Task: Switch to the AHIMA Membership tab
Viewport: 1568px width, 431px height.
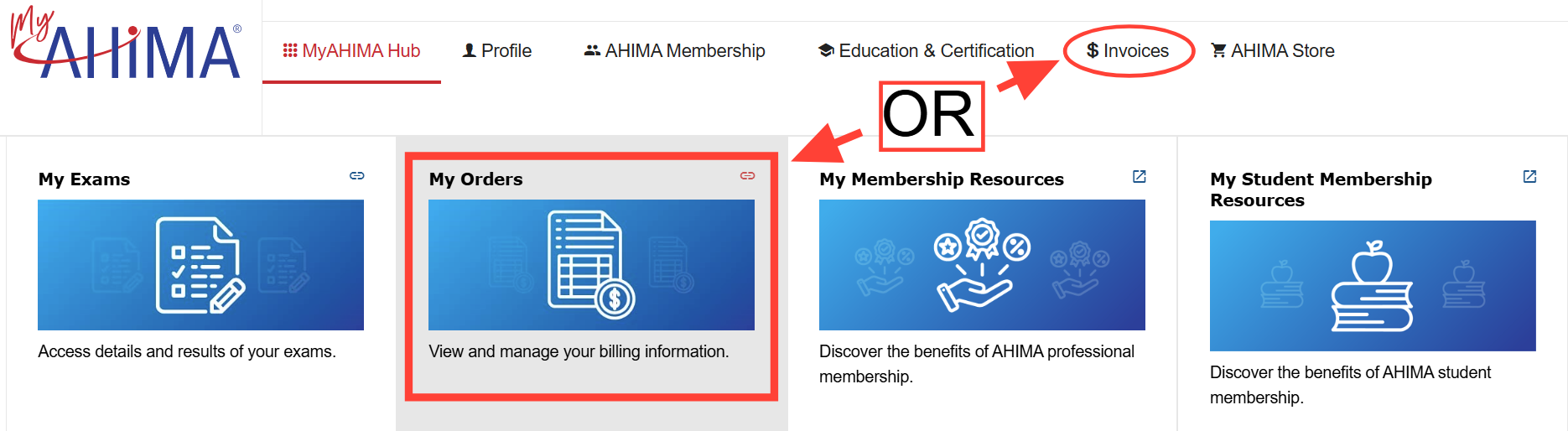Action: coord(684,51)
